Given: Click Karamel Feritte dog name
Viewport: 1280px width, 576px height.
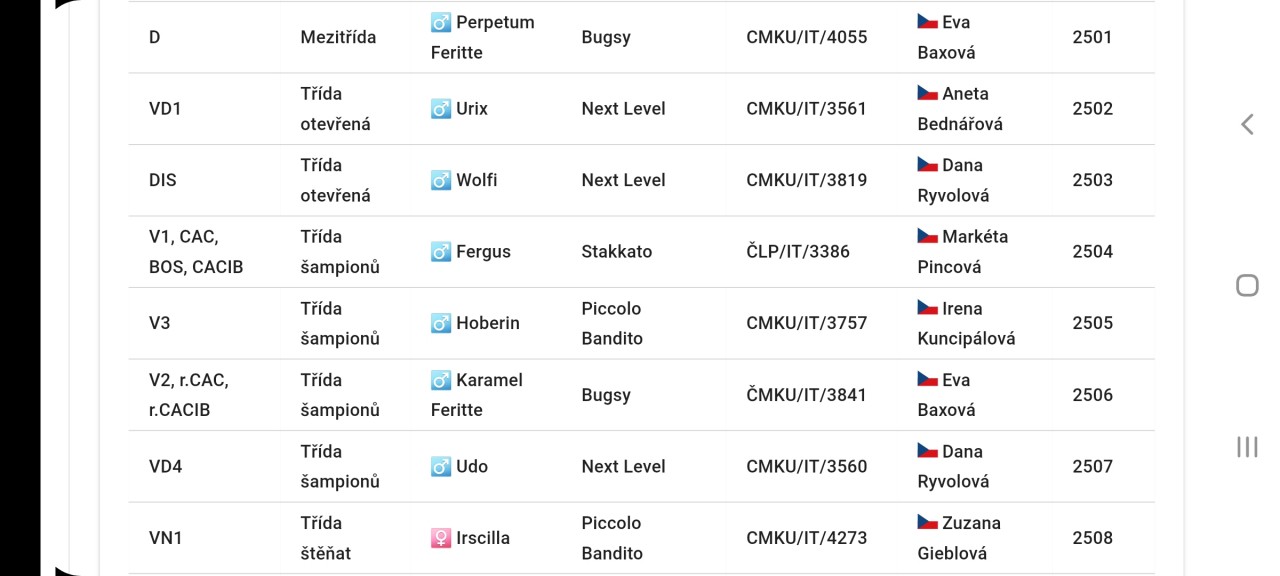Looking at the screenshot, I should [x=477, y=395].
